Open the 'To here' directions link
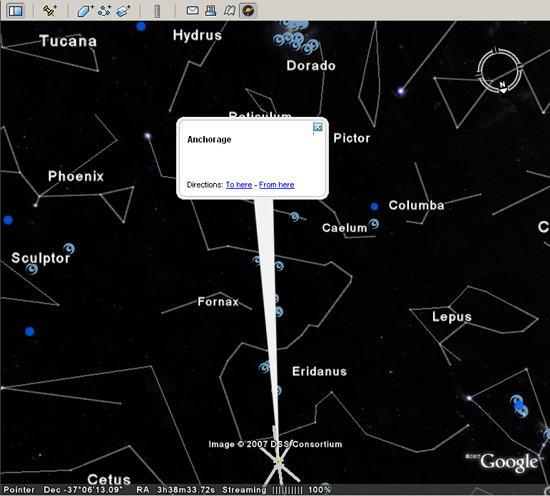Viewport: 550px width, 496px height. tap(239, 185)
